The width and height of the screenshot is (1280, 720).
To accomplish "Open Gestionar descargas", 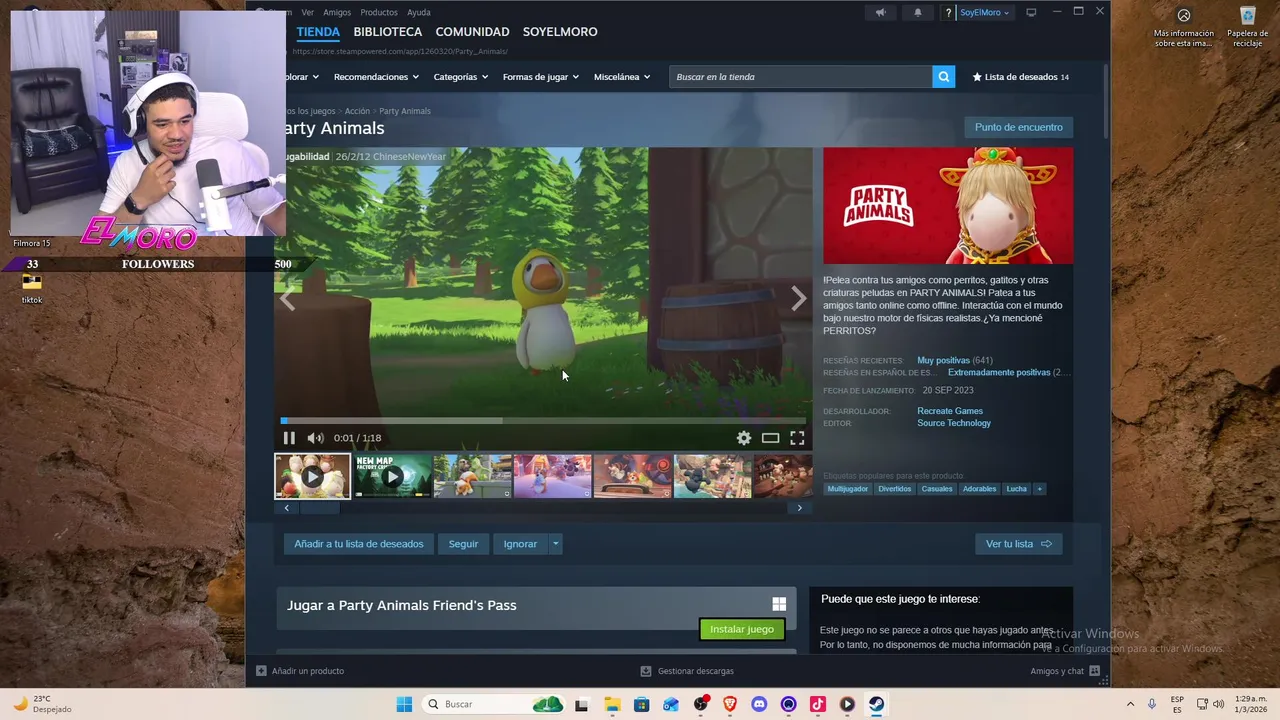I will coord(687,671).
